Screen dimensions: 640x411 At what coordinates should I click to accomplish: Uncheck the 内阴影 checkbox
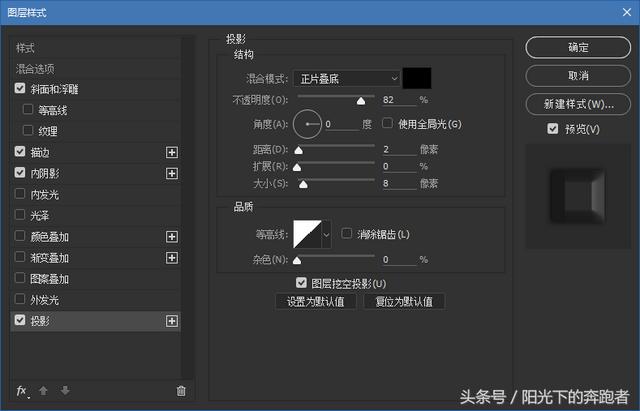(x=20, y=172)
